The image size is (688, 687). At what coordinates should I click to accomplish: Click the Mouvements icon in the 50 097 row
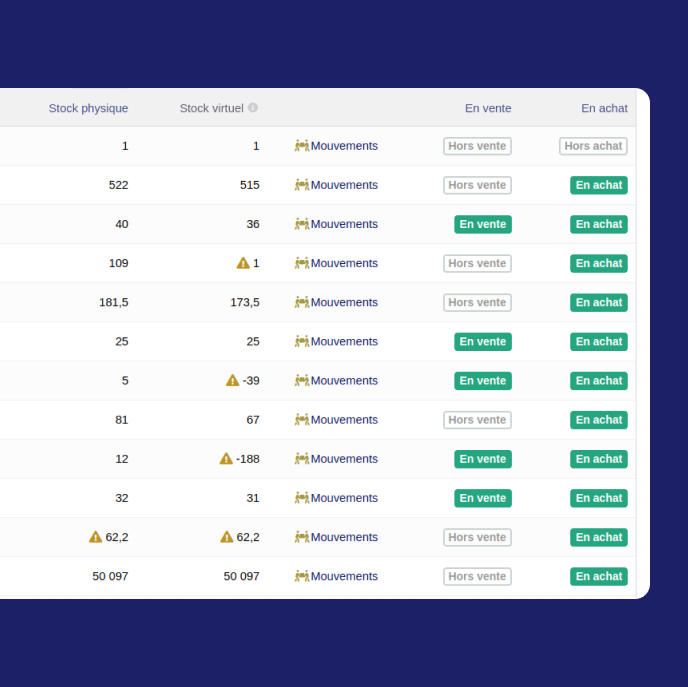point(301,576)
